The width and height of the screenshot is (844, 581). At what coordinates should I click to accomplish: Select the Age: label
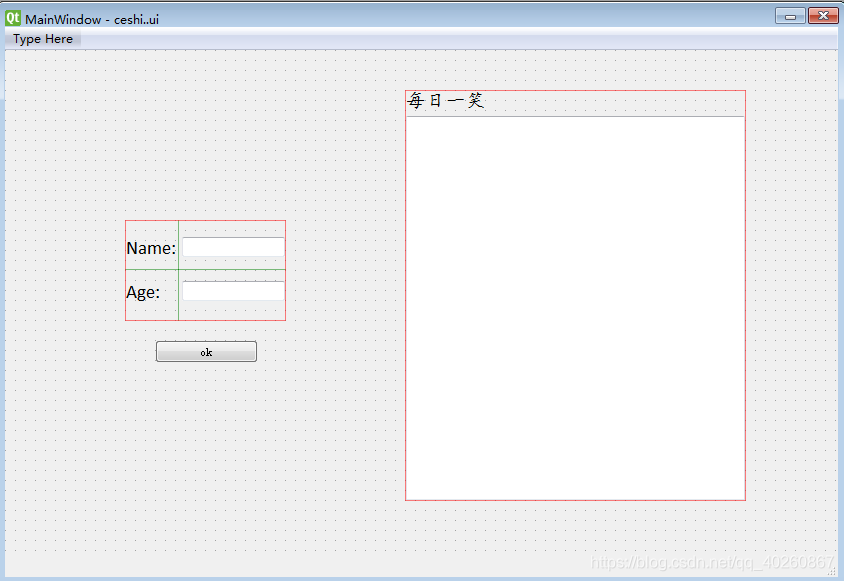[x=145, y=291]
